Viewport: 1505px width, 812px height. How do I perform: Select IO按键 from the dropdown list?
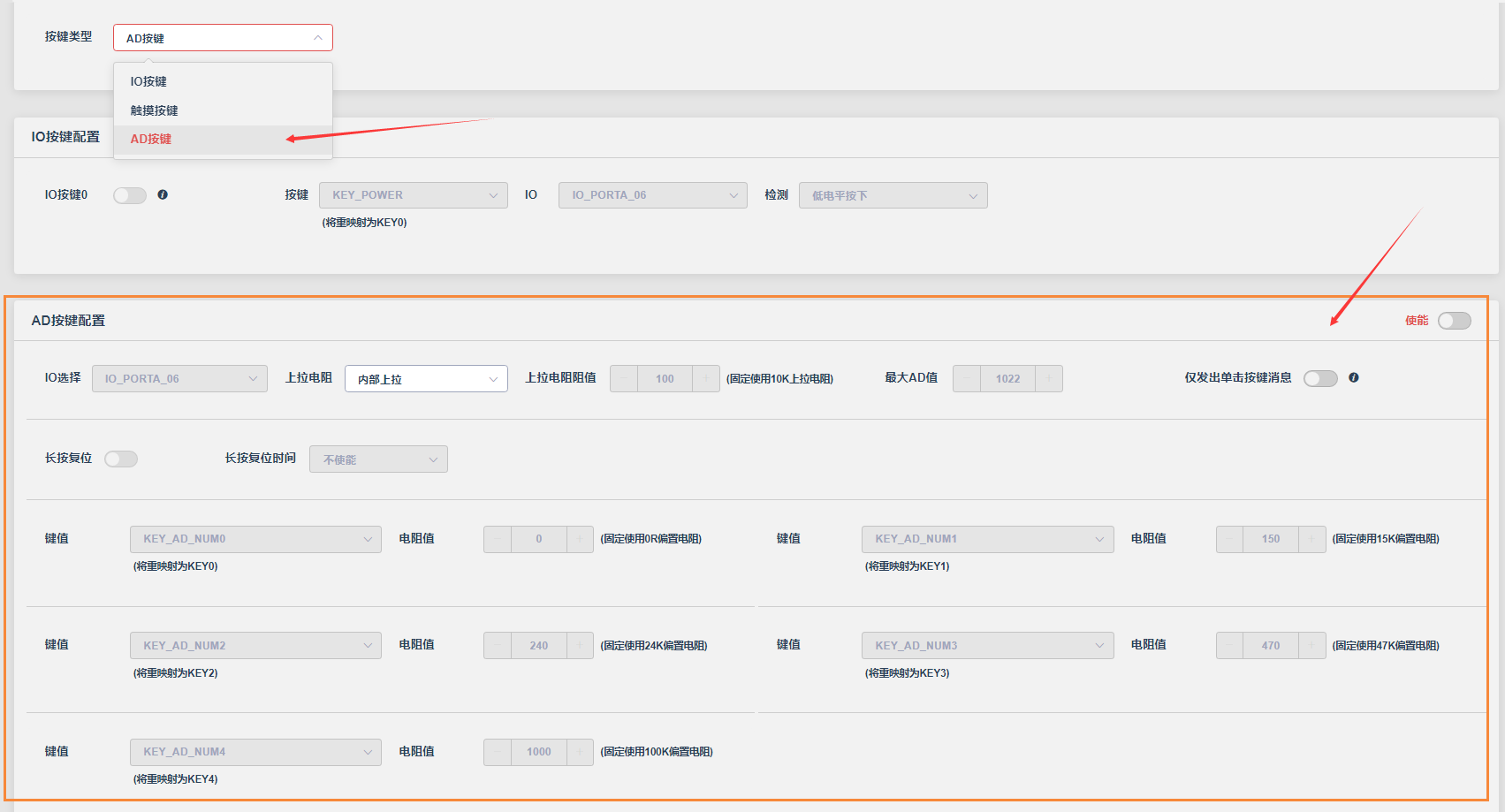point(223,81)
